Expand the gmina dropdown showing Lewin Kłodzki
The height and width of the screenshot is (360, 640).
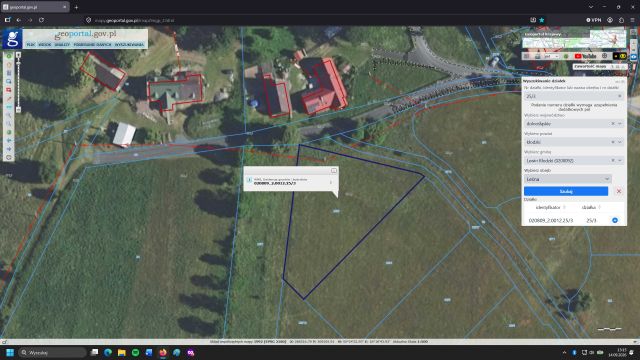point(620,160)
